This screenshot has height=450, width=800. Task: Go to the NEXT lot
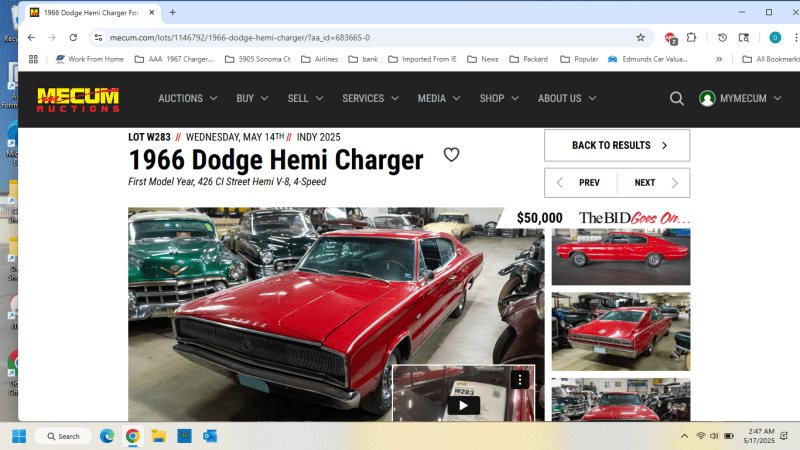[653, 183]
